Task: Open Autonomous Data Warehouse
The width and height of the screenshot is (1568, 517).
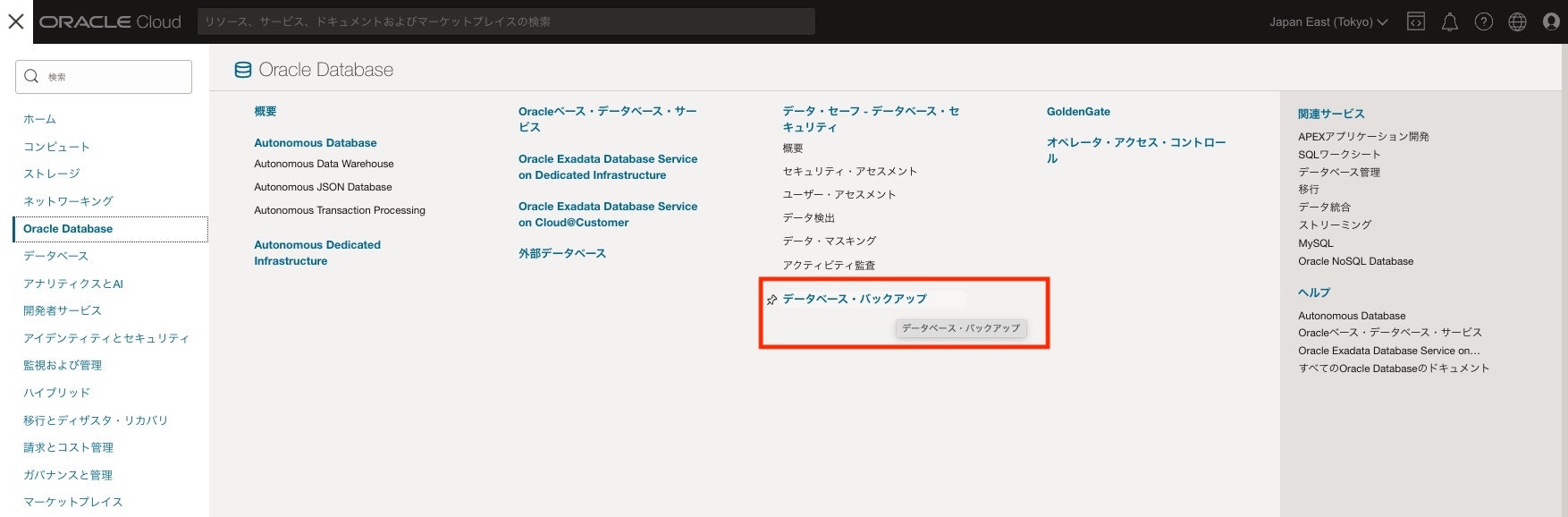Action: tap(324, 164)
